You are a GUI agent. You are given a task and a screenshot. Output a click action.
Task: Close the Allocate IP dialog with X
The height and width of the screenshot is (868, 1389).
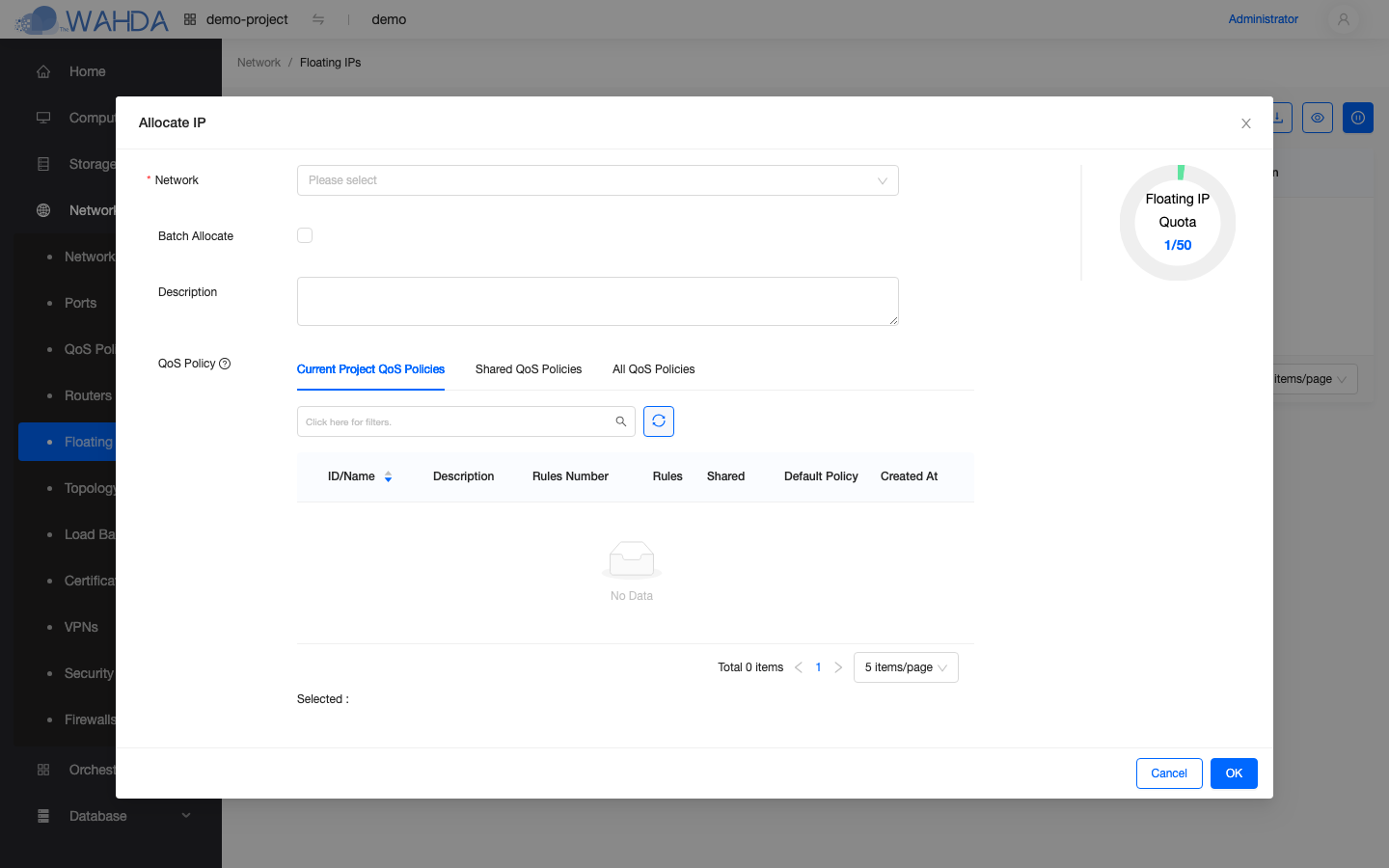tap(1246, 123)
